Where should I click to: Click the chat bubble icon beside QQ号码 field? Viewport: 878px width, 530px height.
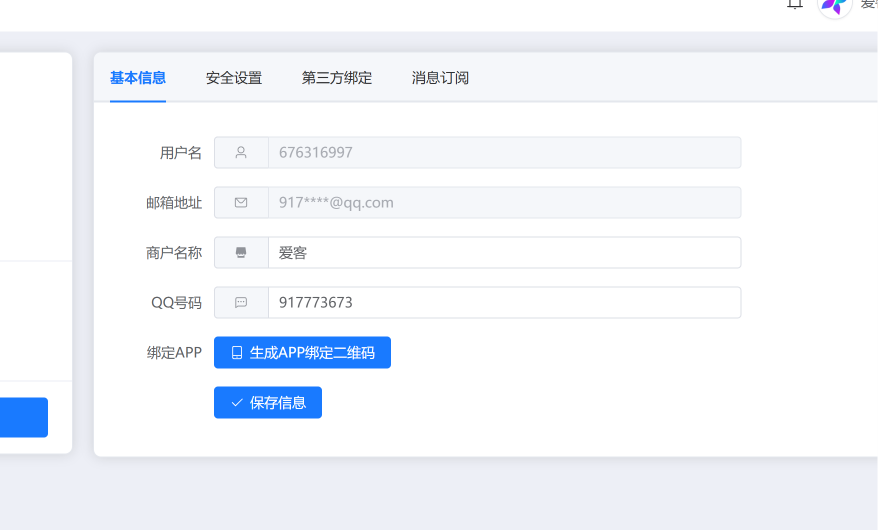(241, 303)
